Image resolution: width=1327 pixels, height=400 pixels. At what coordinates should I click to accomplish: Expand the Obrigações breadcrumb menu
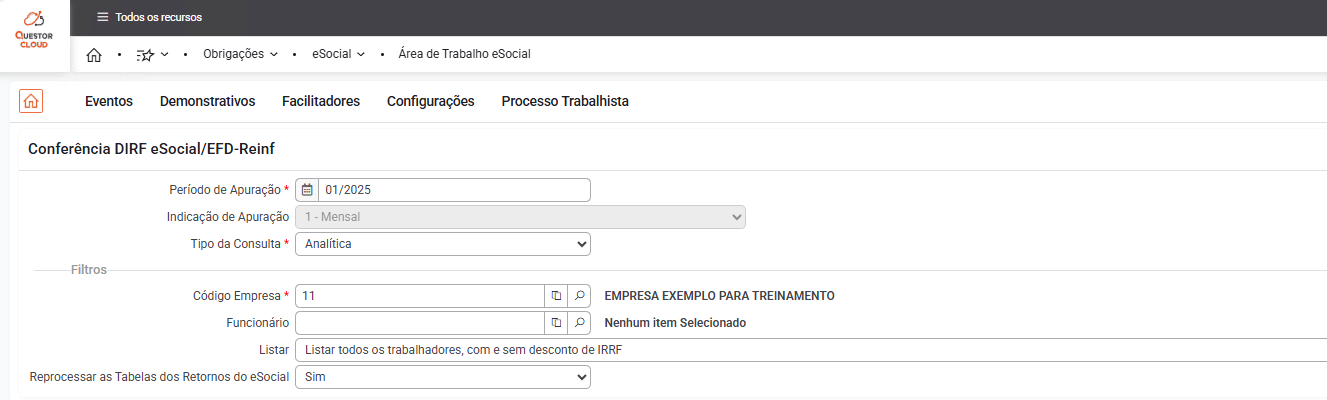coord(240,54)
